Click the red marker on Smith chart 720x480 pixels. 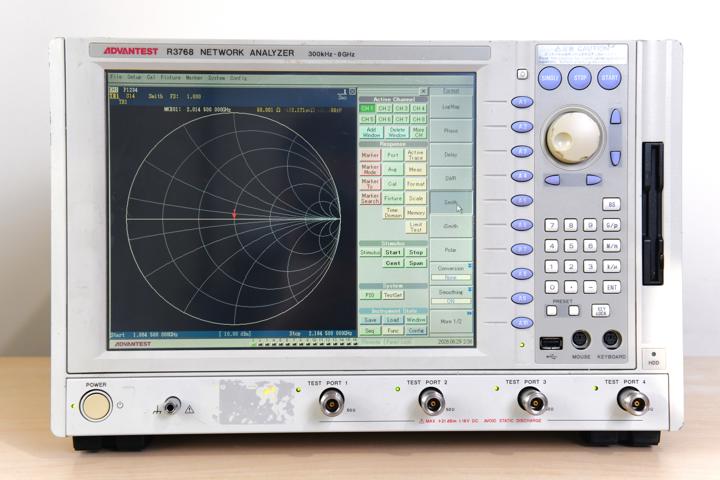pos(234,214)
